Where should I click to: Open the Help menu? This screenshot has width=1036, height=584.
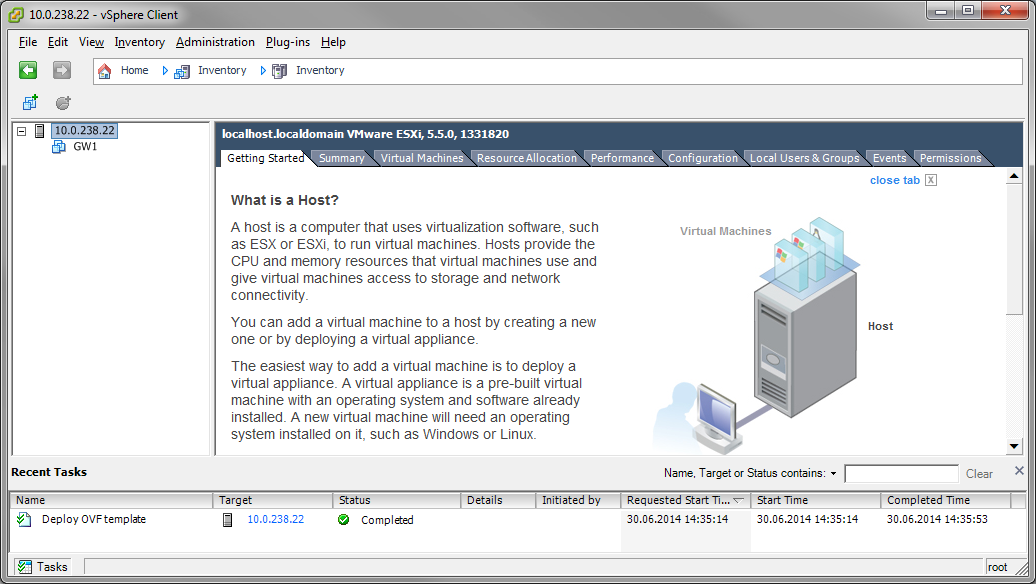(x=333, y=42)
